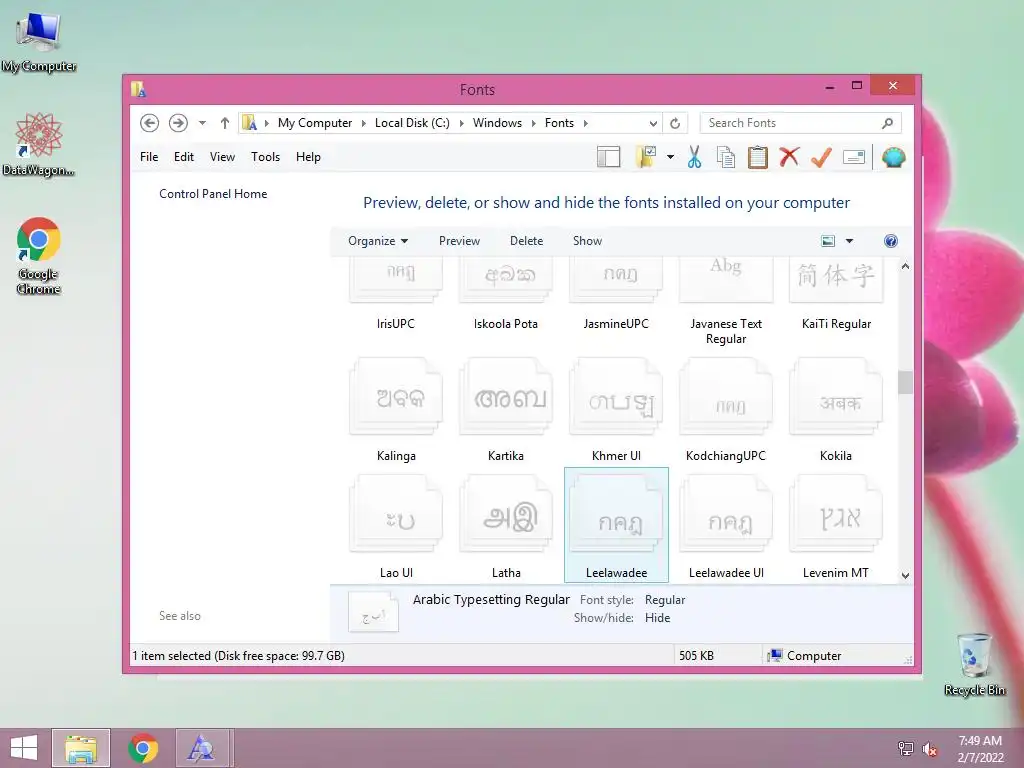
Task: Click the Cut scissors icon
Action: 694,157
